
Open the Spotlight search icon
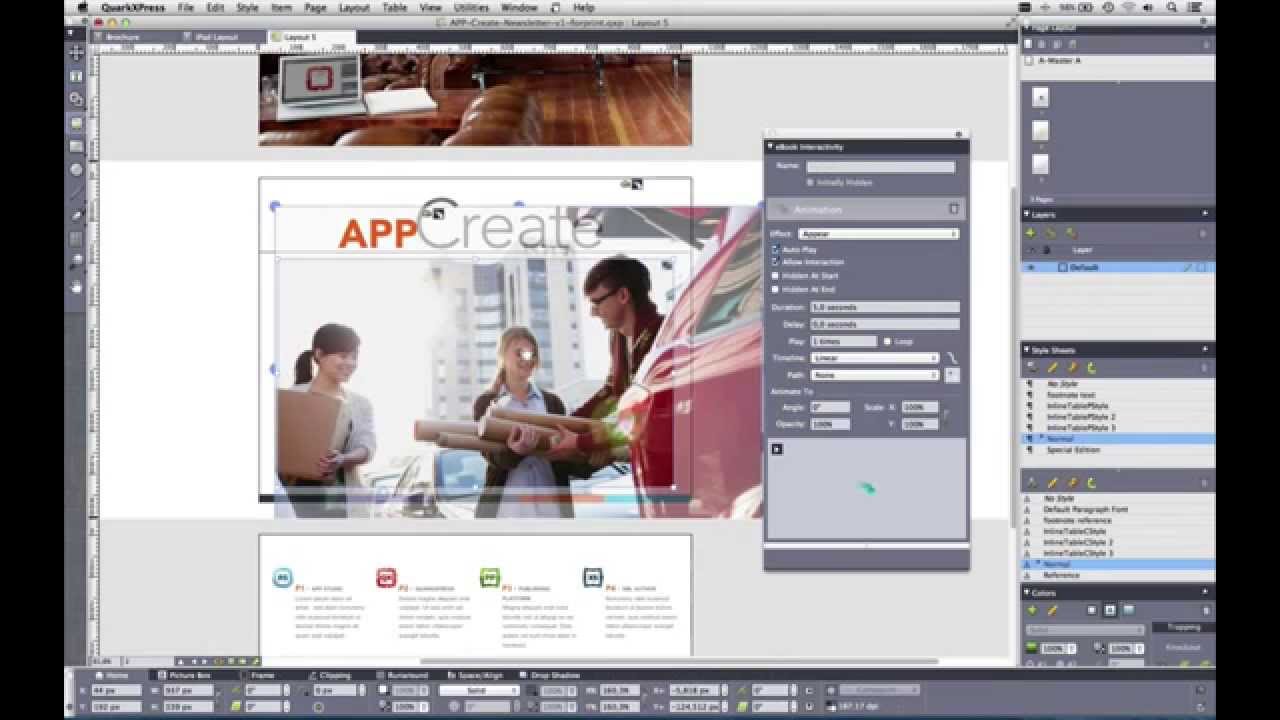pyautogui.click(x=1171, y=7)
